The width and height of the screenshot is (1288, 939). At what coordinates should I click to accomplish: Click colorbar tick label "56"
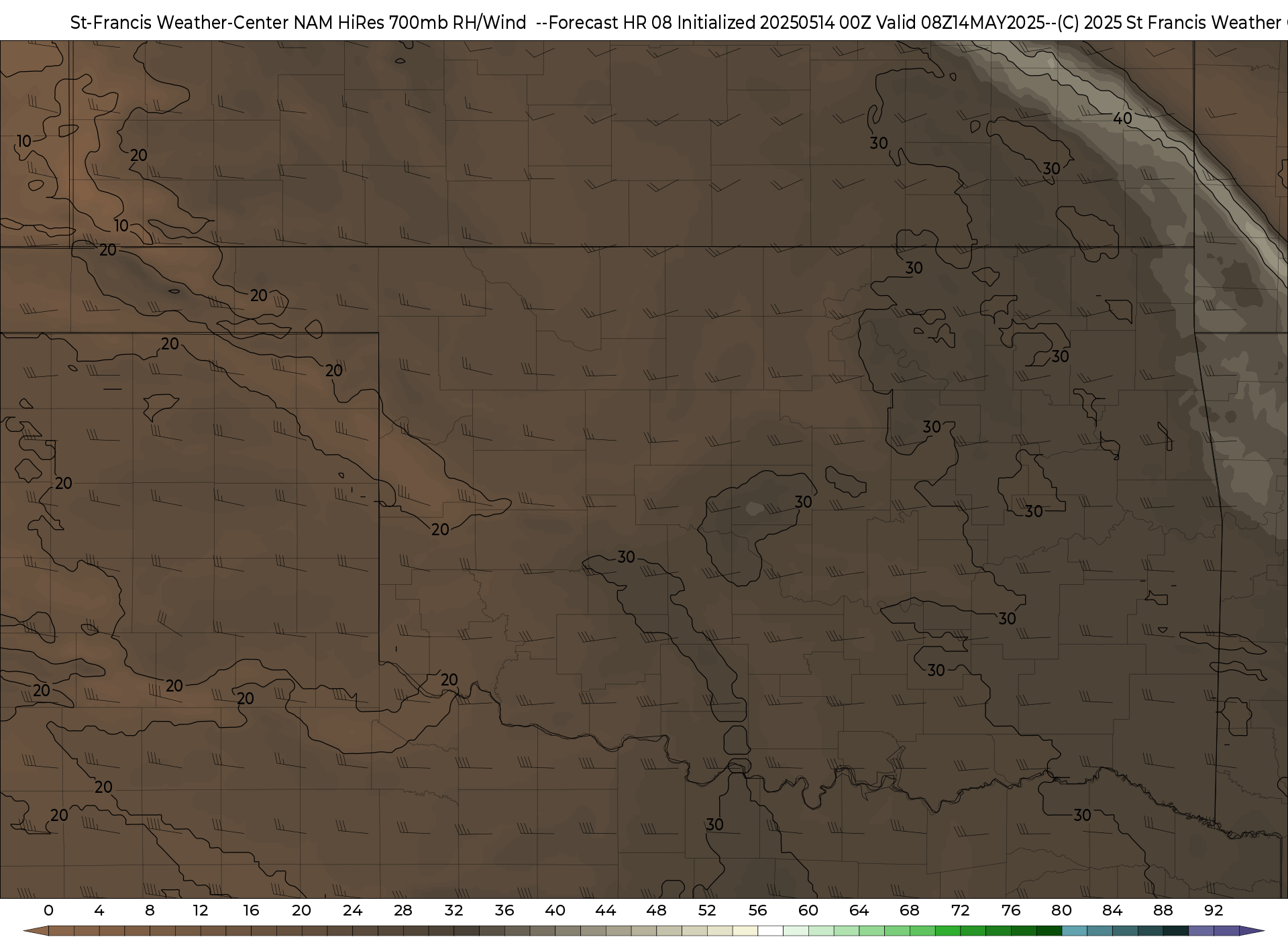click(757, 911)
